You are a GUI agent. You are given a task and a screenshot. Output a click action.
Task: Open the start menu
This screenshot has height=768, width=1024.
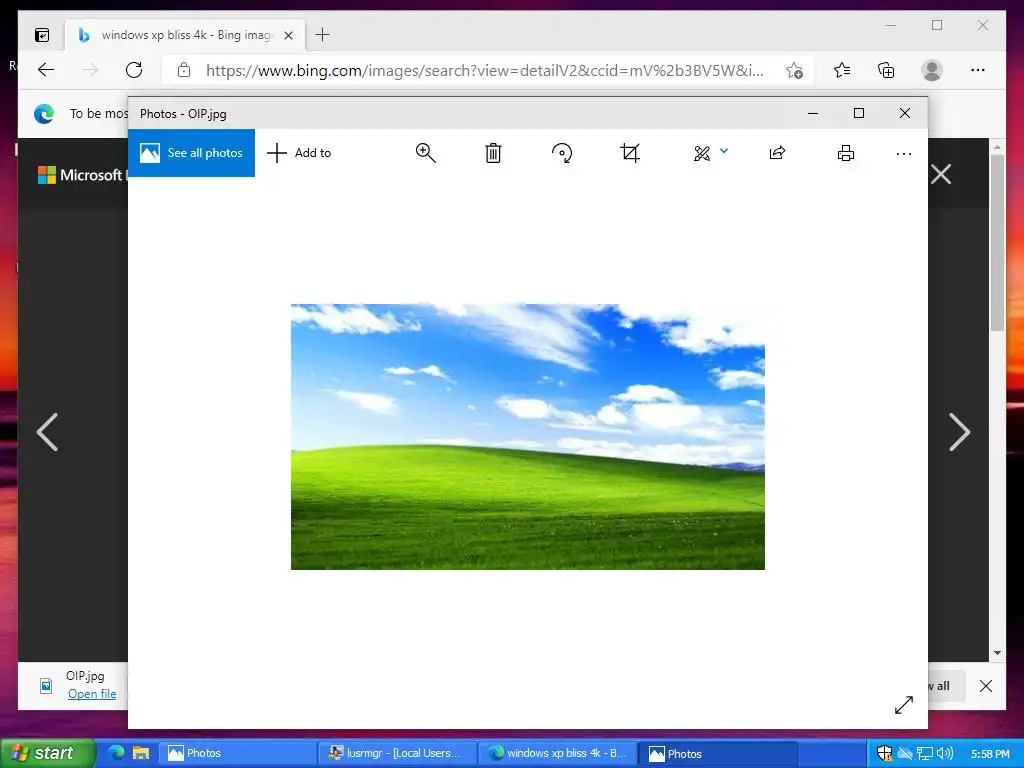[x=48, y=753]
